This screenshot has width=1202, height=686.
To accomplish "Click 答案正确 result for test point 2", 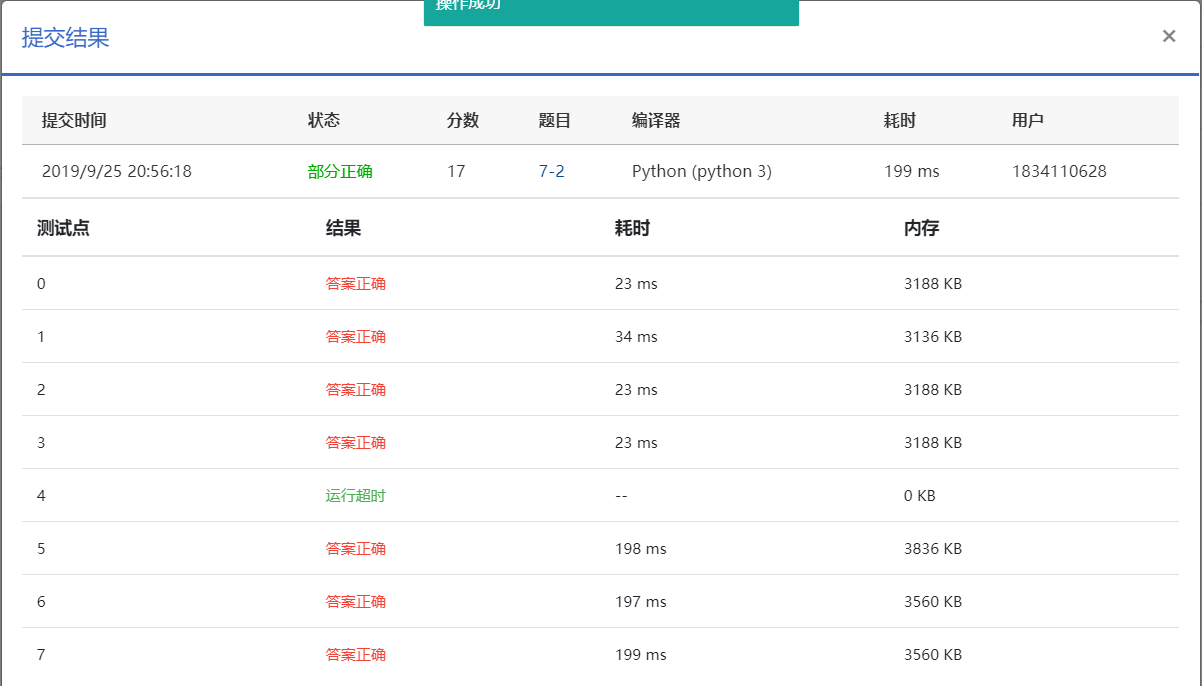I will tap(356, 389).
